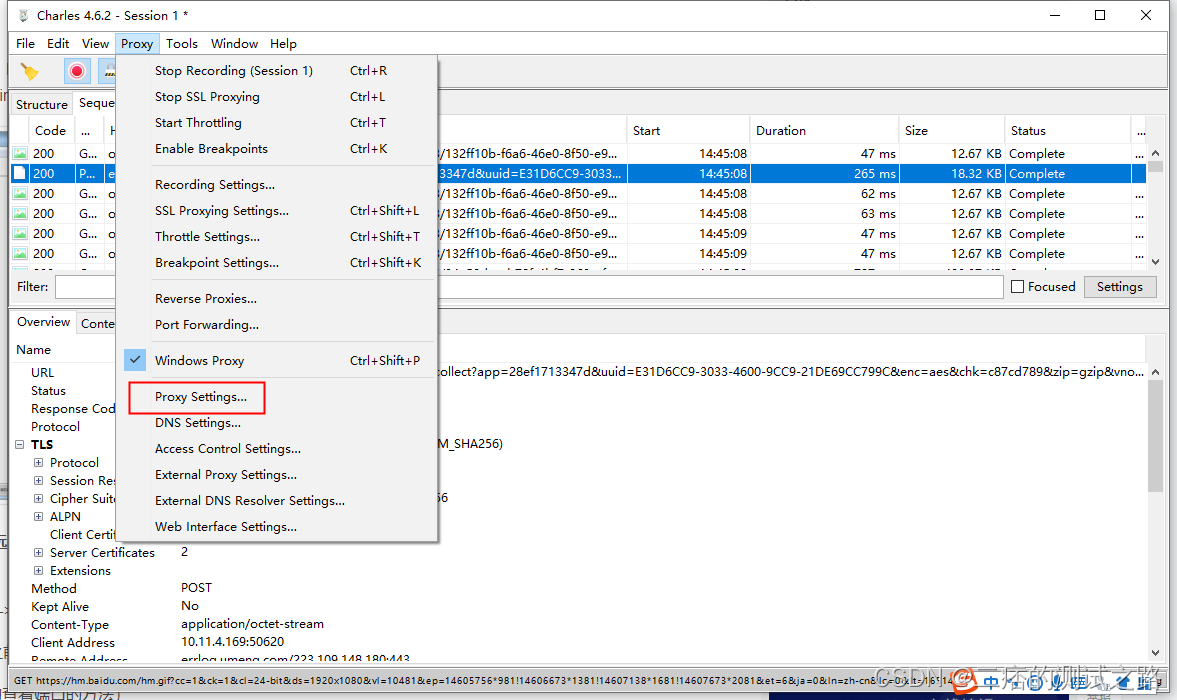
Task: Click the red Stop Recording toolbar button
Action: click(77, 71)
